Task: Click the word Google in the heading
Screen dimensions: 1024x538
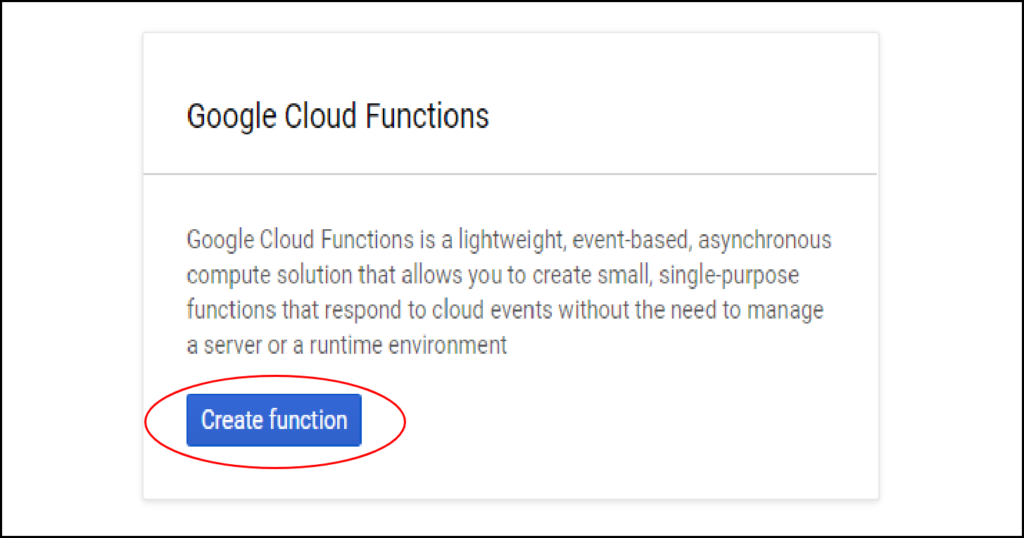Action: coord(232,116)
